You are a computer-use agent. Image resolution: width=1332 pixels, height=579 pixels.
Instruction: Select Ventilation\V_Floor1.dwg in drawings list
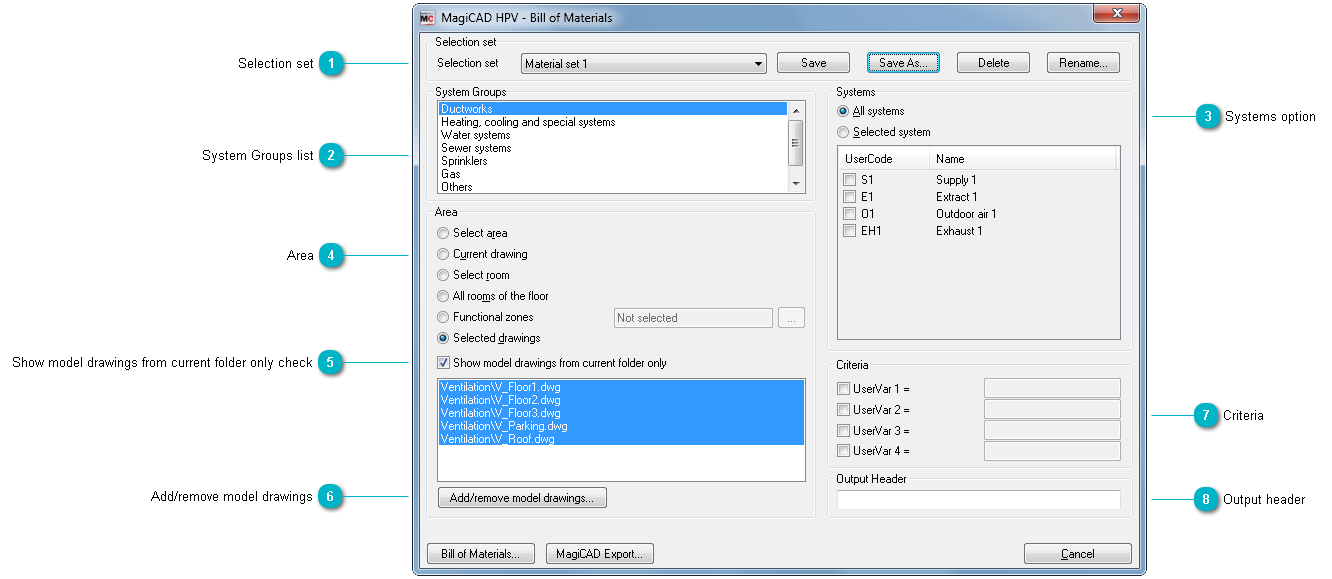click(x=621, y=386)
